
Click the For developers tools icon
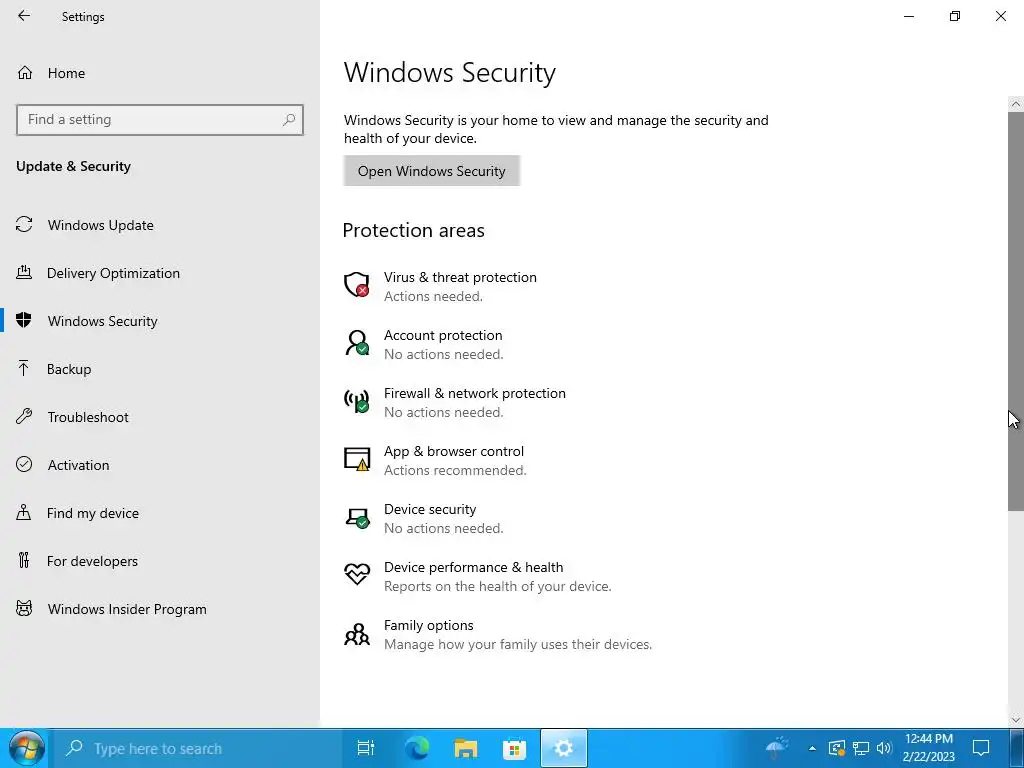tap(24, 560)
